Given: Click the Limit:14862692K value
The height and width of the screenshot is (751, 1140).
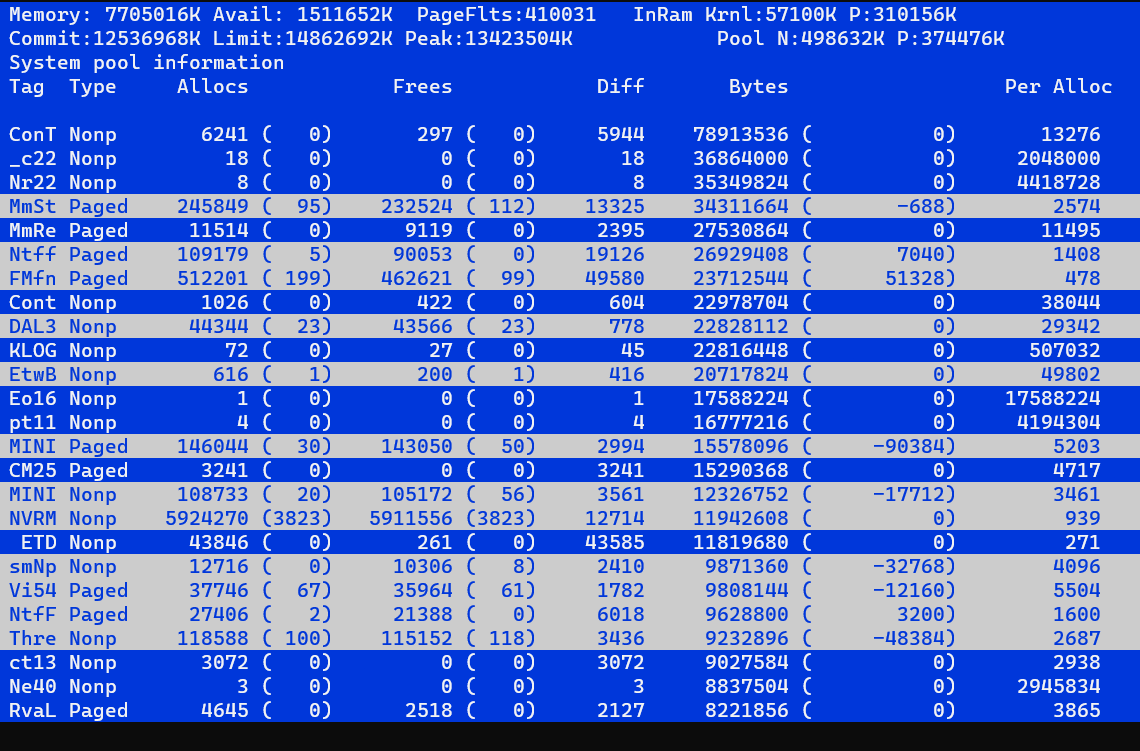Looking at the screenshot, I should tap(302, 39).
